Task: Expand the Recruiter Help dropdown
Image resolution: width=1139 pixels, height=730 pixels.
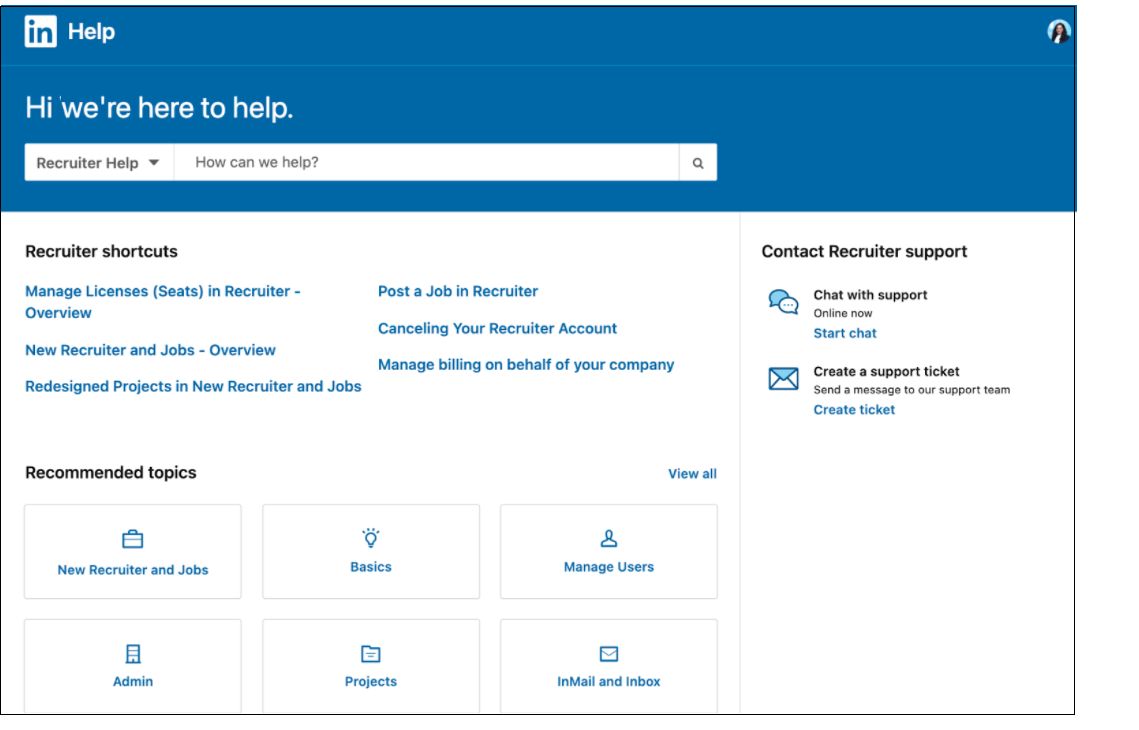Action: pyautogui.click(x=99, y=163)
